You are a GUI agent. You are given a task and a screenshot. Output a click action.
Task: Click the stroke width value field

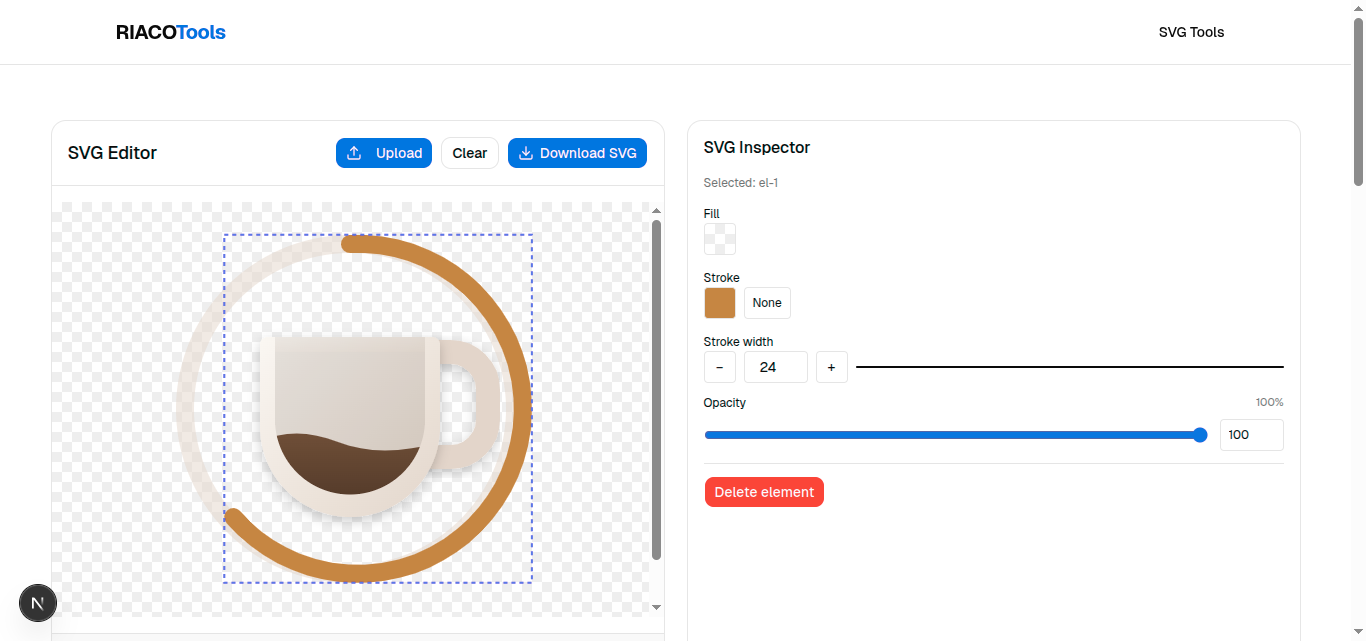(x=776, y=367)
